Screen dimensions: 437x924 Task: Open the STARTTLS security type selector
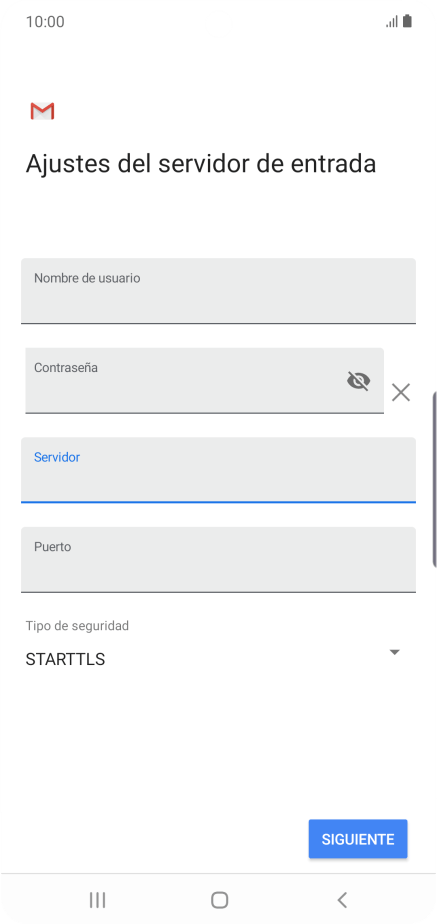[218, 659]
